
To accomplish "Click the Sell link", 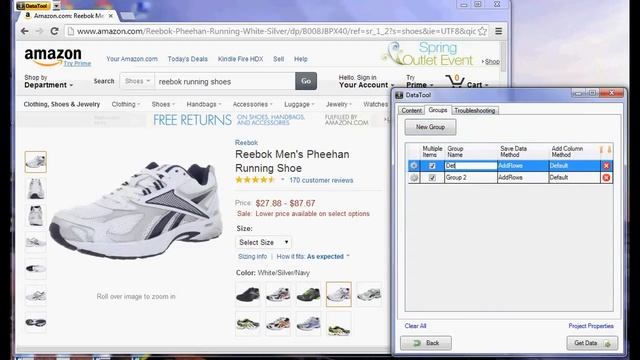I will point(278,59).
